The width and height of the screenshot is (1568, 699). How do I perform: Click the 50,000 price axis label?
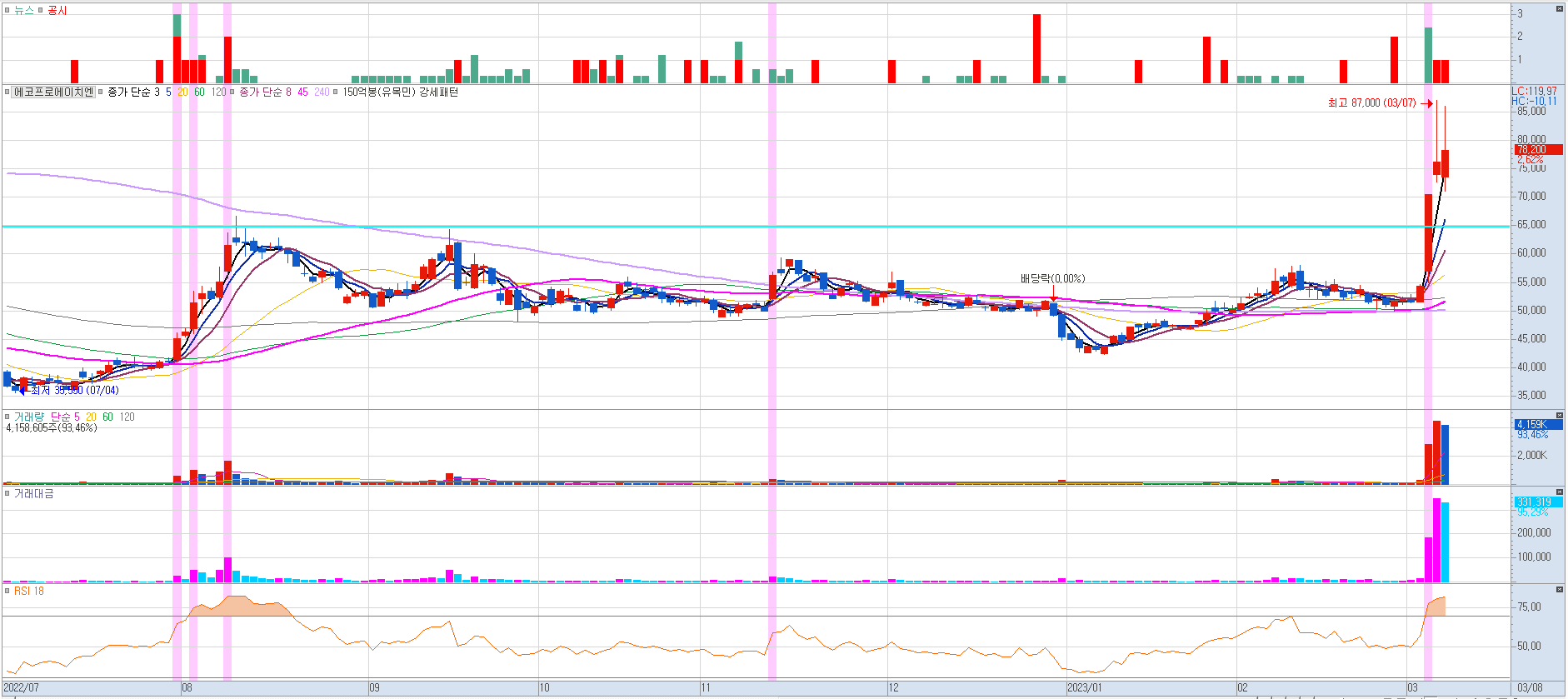pos(1531,310)
